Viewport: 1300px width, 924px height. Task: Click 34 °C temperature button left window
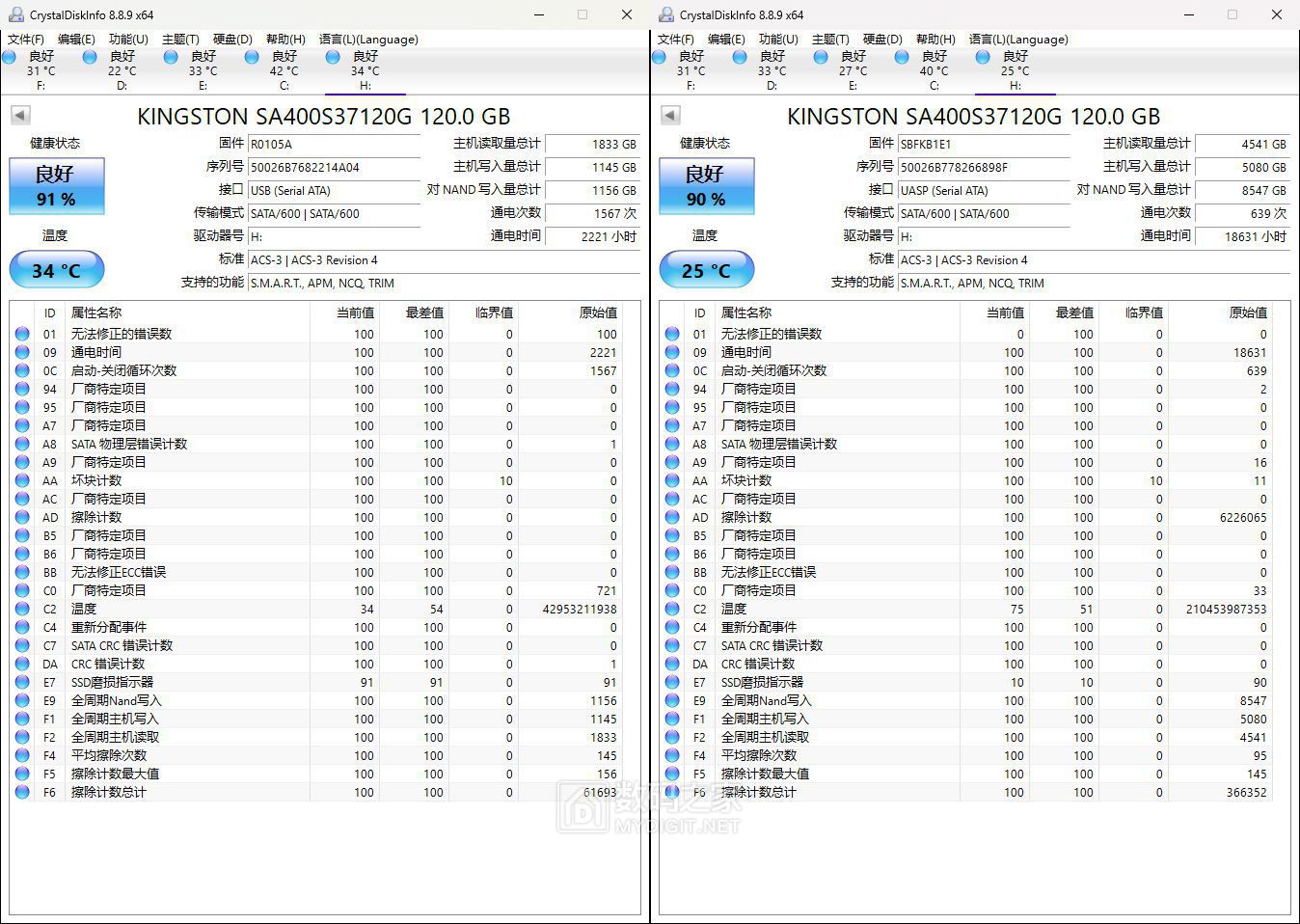57,270
